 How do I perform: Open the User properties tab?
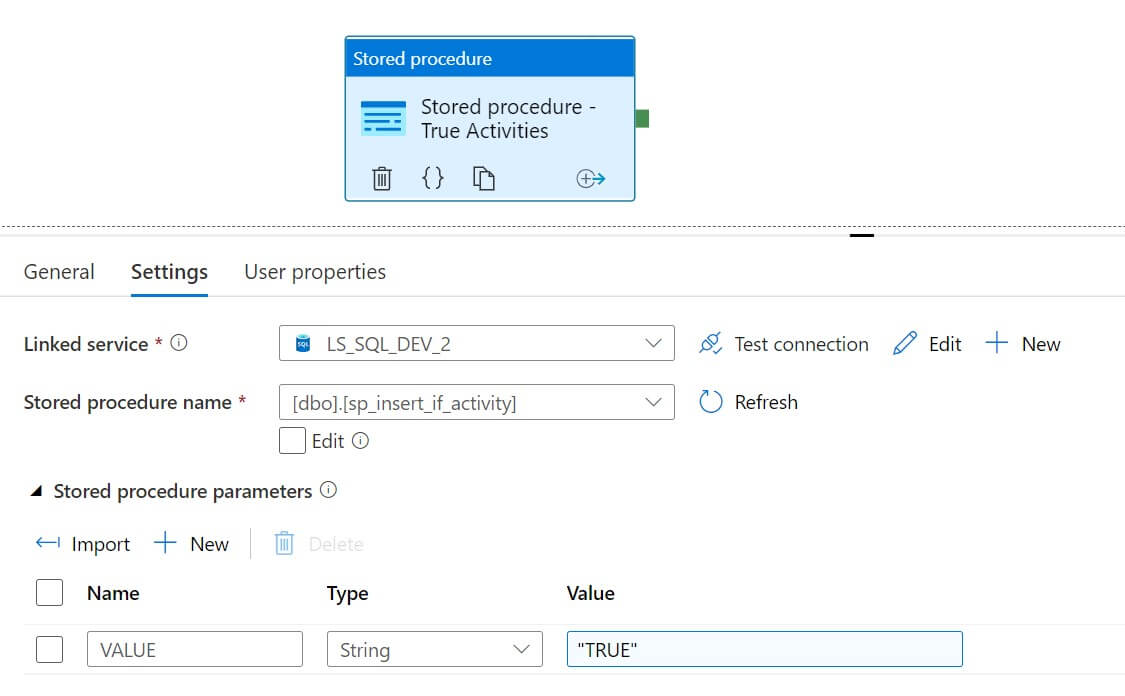click(315, 272)
